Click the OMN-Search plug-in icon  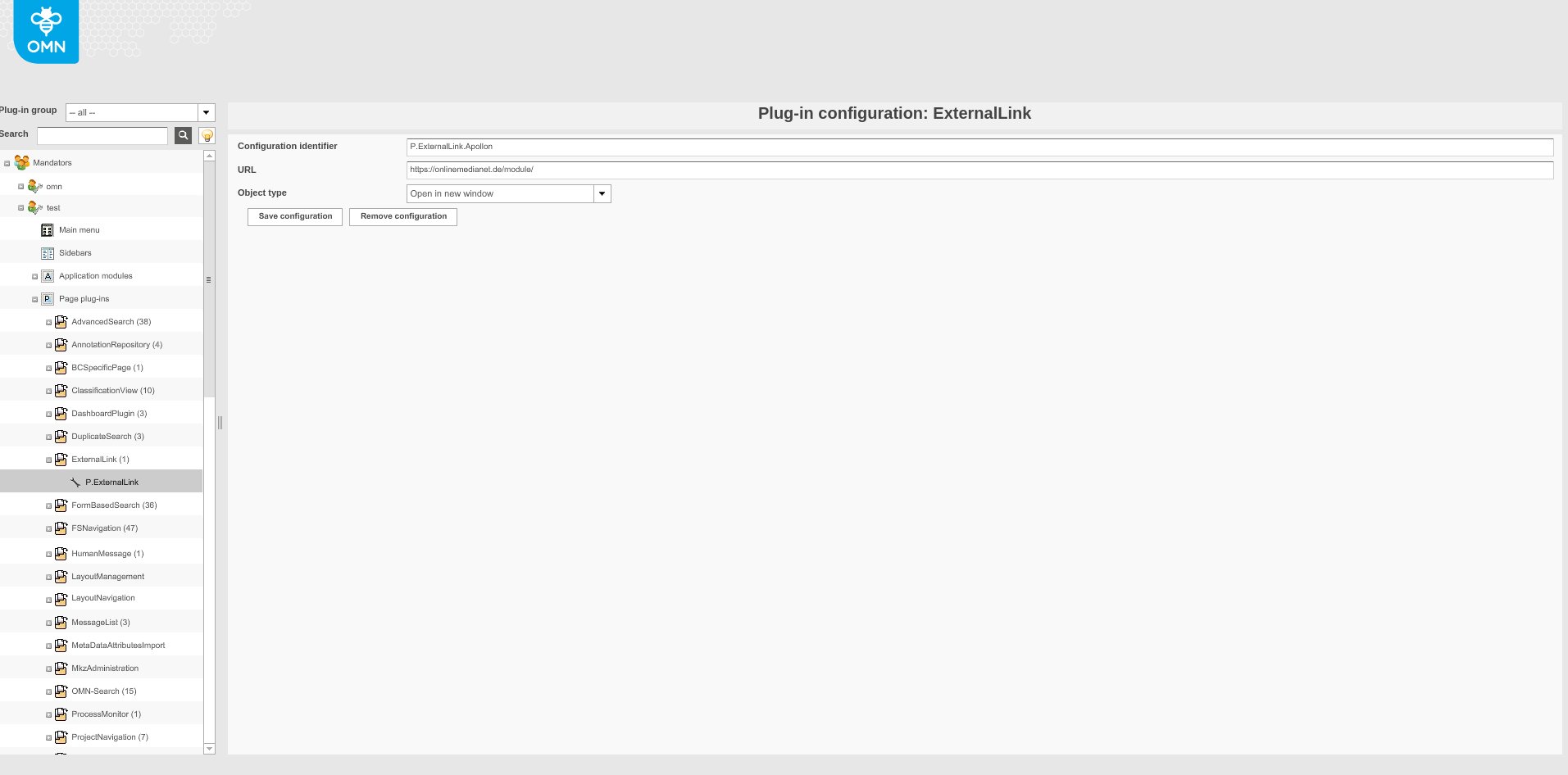[x=61, y=691]
